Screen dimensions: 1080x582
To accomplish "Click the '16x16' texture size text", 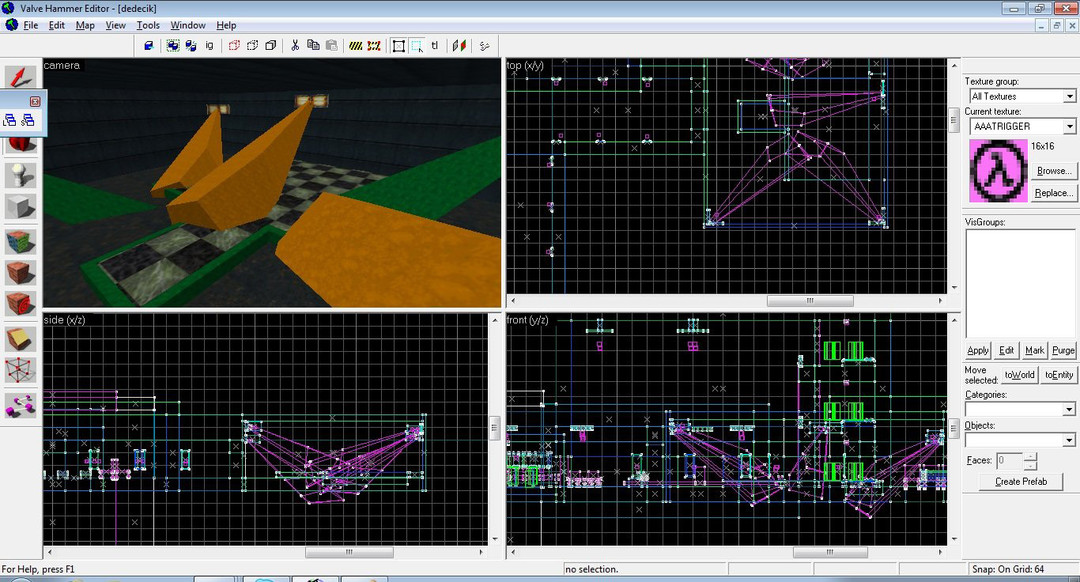I will (1043, 146).
